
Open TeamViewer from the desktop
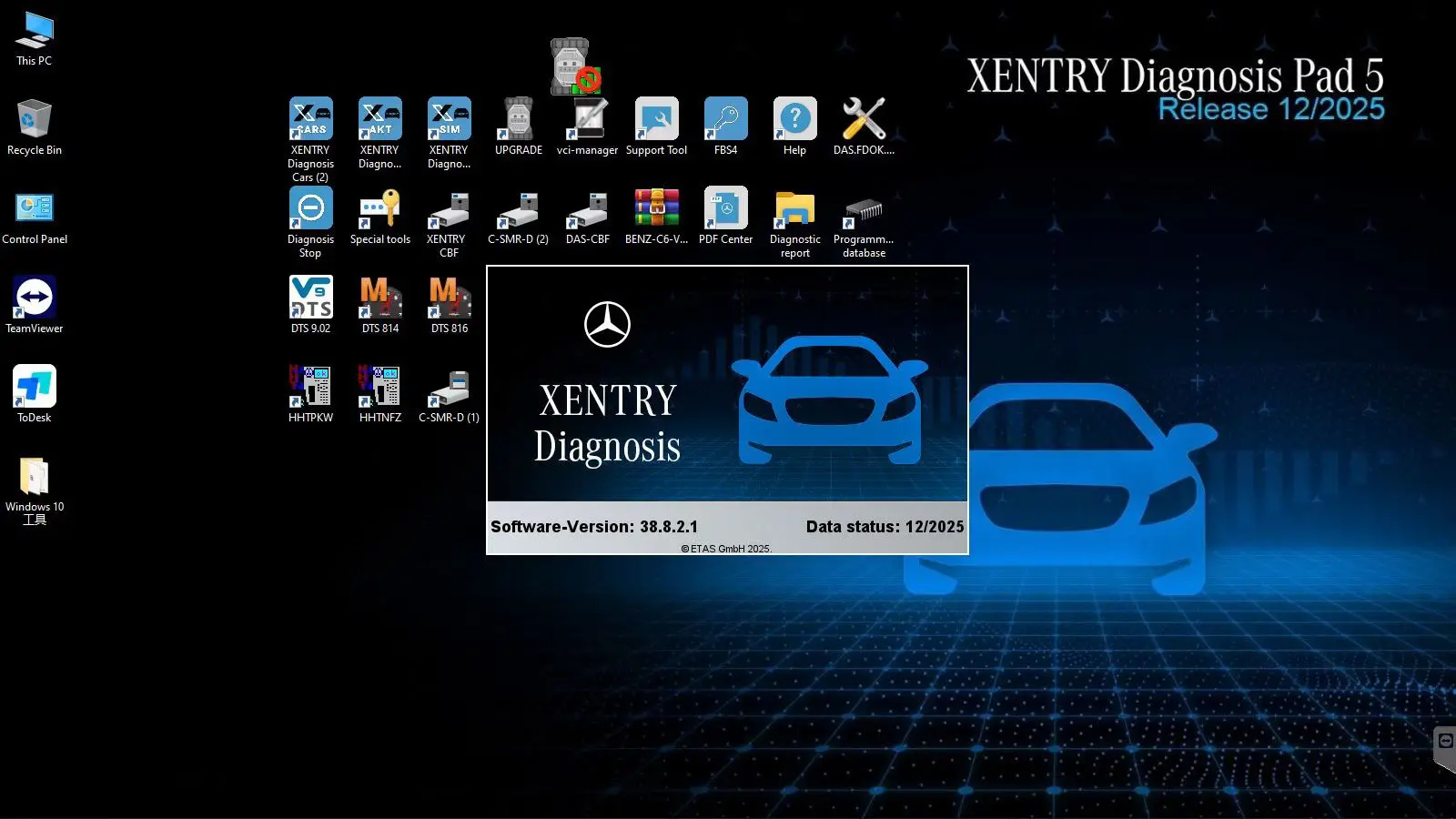[35, 298]
